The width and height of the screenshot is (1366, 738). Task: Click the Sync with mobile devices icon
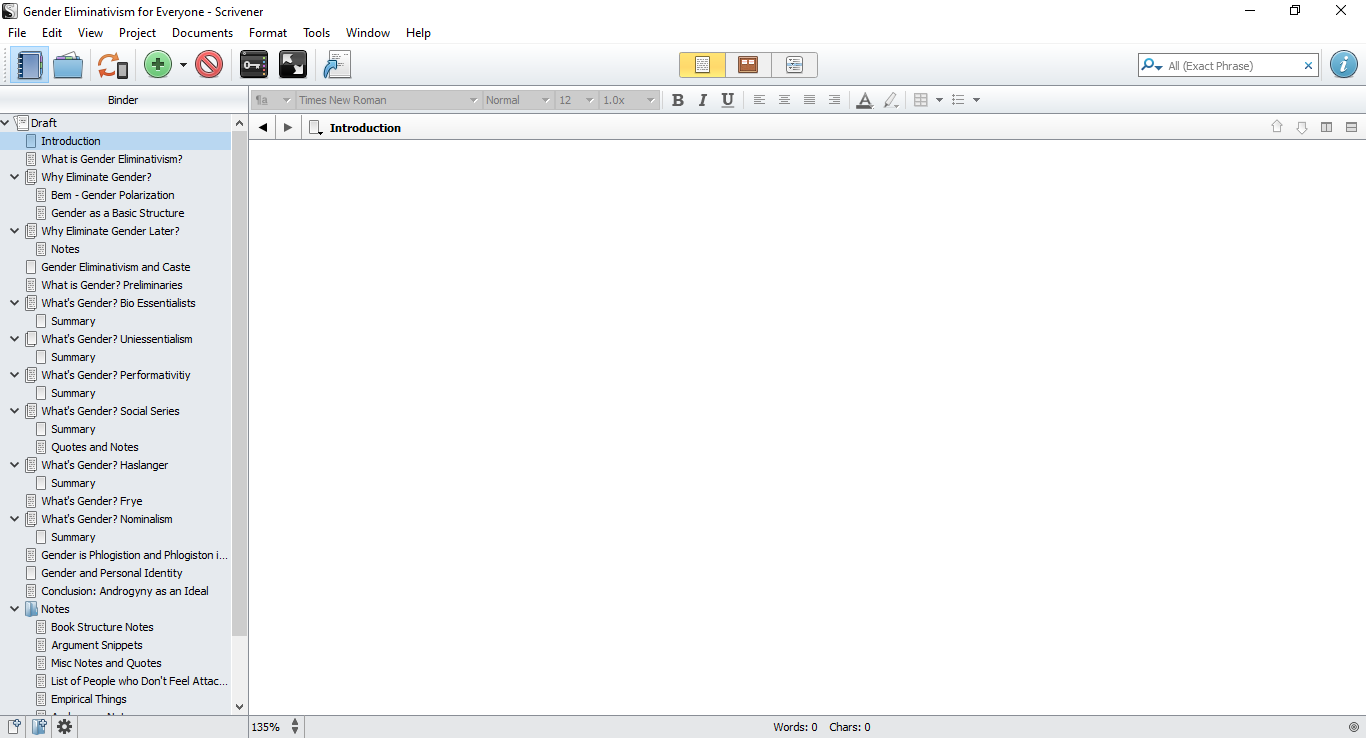click(112, 66)
